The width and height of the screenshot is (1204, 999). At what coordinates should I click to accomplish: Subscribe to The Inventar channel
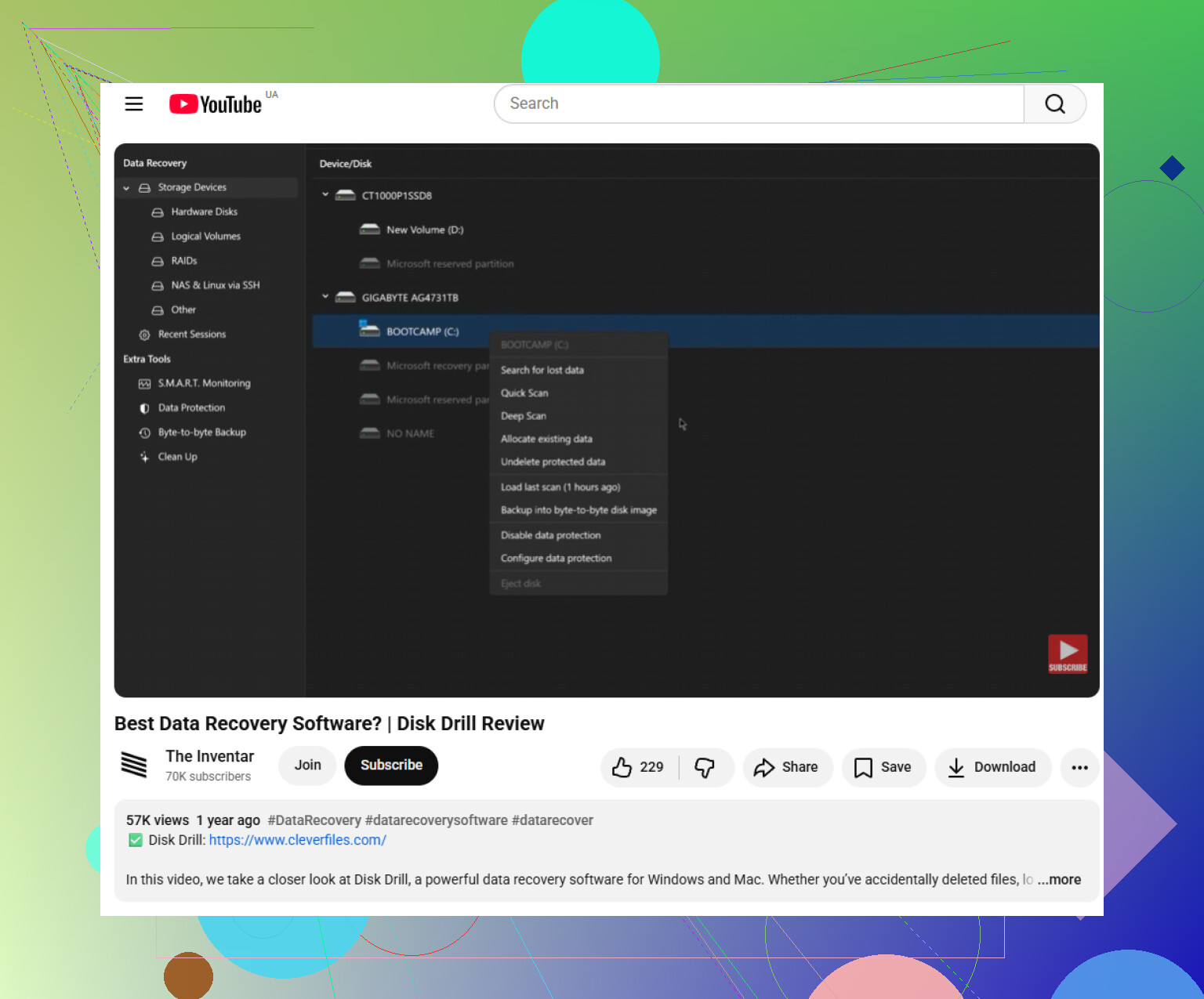pos(391,765)
